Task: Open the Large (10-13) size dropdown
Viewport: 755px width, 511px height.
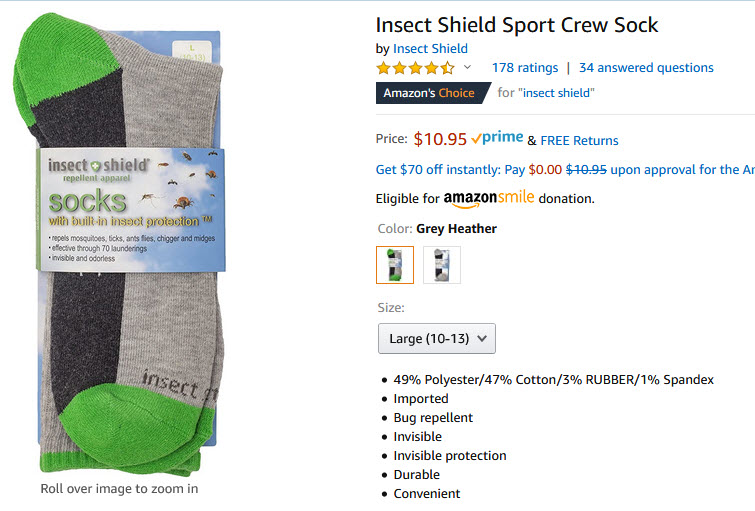Action: coord(436,338)
